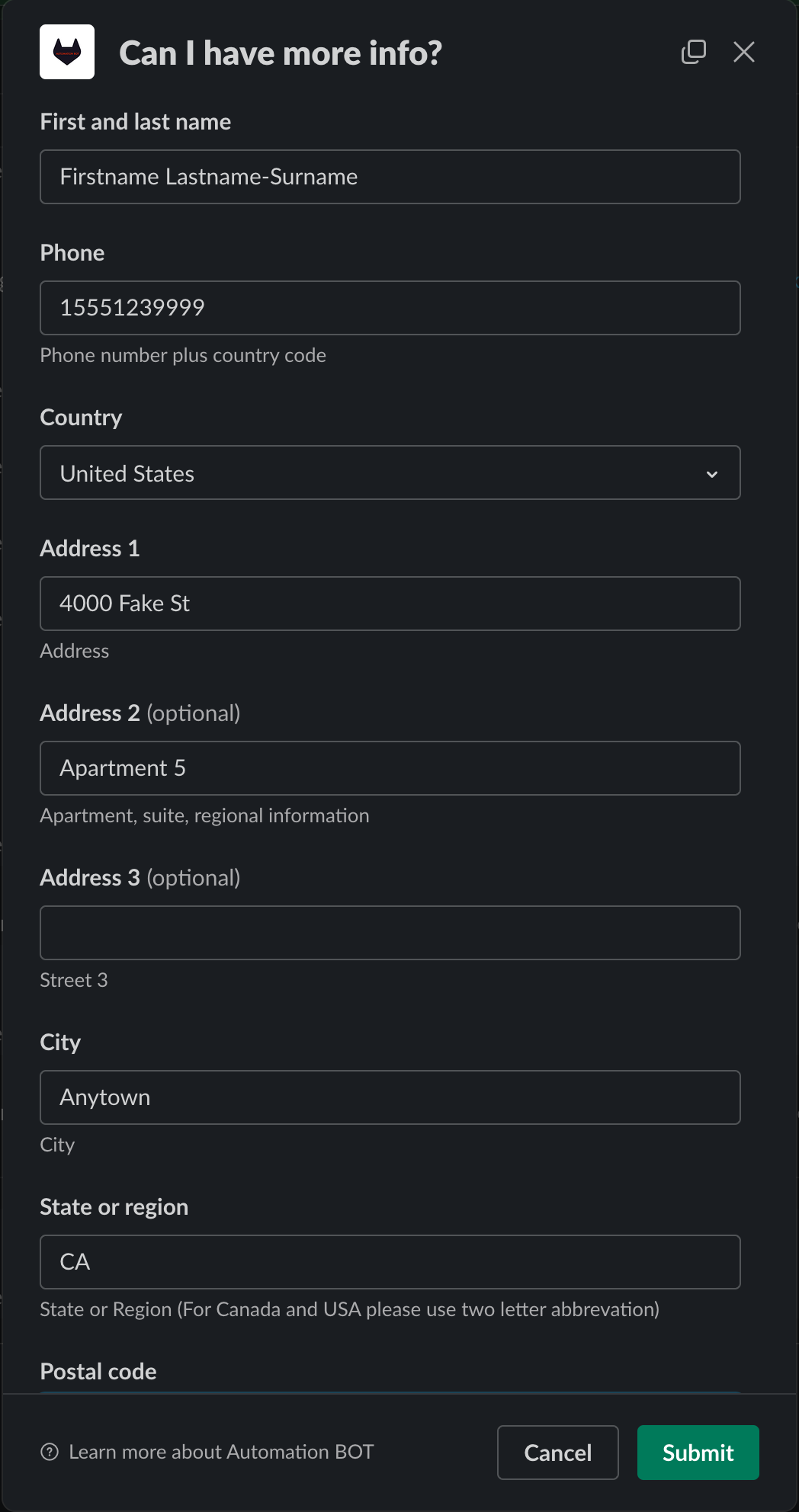Open Learn more about Automation BOT link
The width and height of the screenshot is (799, 1512).
[221, 1452]
